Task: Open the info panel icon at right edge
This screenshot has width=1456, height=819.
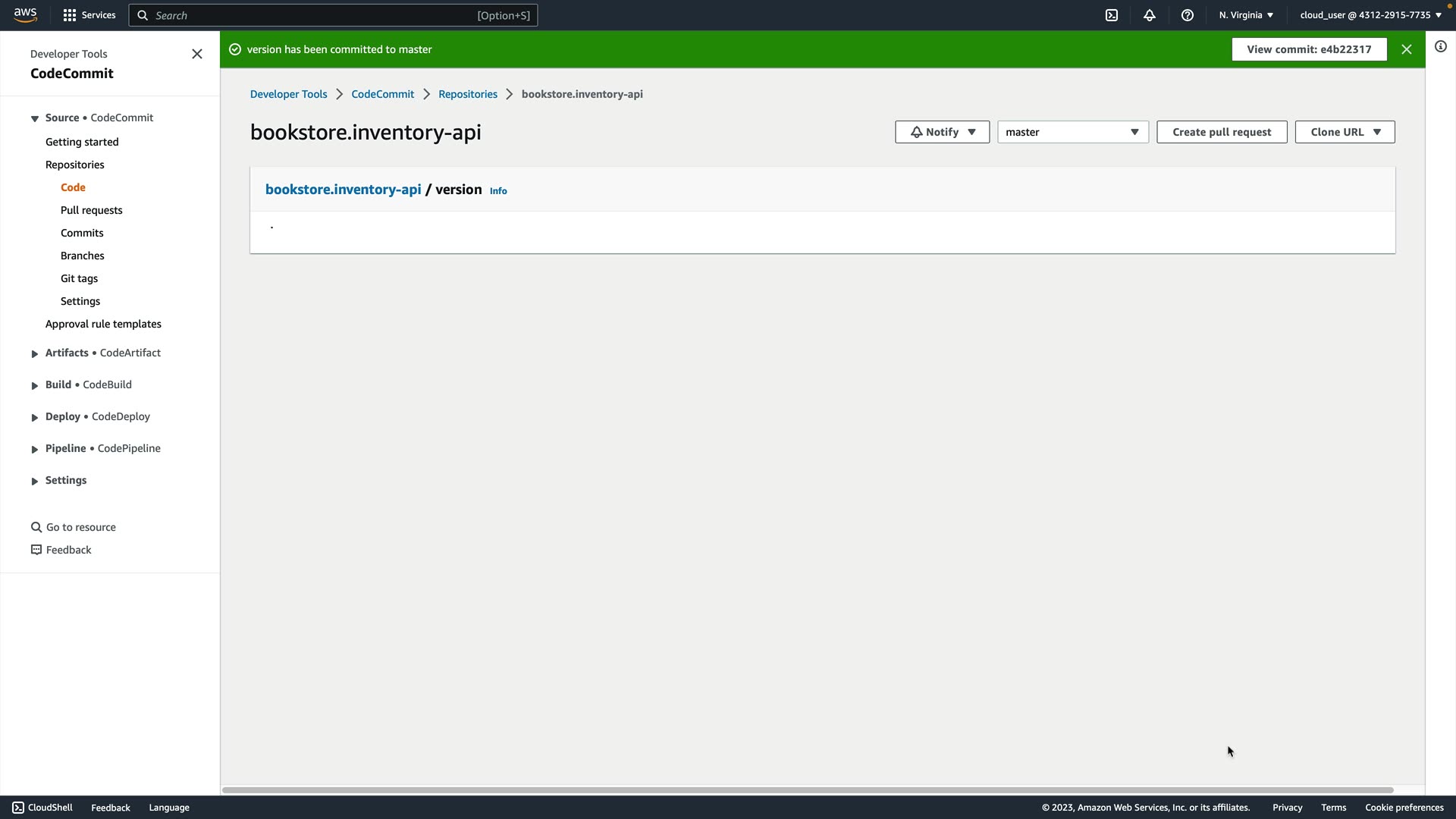Action: [x=1441, y=47]
